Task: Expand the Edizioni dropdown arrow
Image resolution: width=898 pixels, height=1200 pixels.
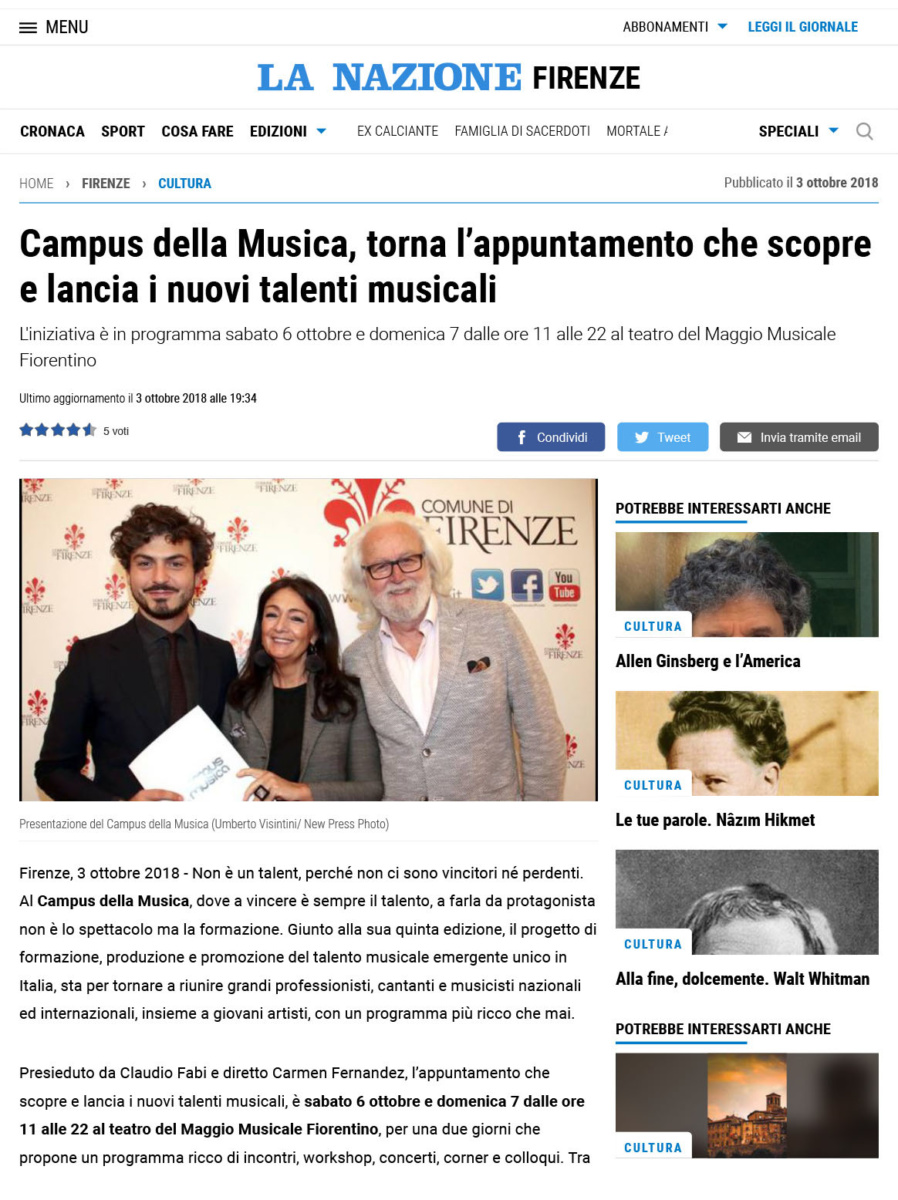Action: 321,131
